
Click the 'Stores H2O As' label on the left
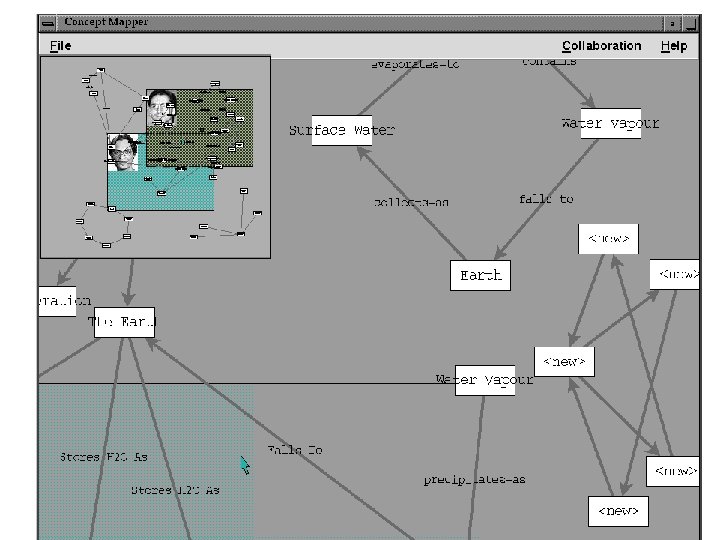(104, 457)
